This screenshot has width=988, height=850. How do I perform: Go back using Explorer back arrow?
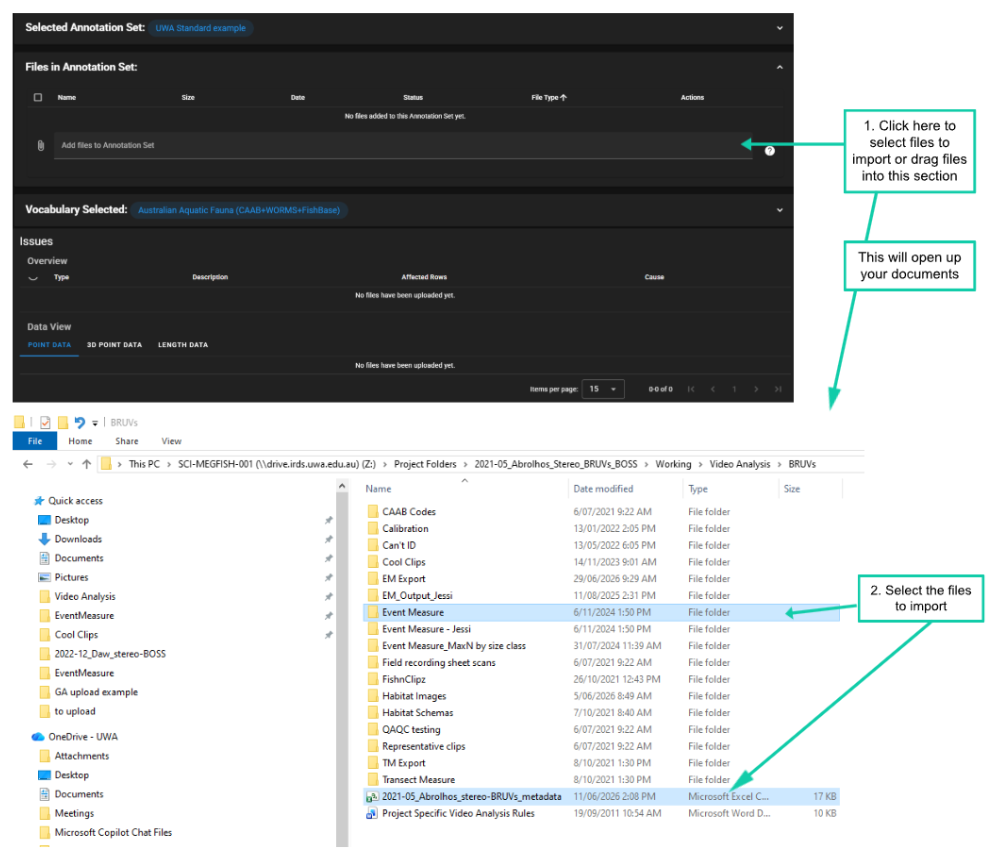(28, 464)
